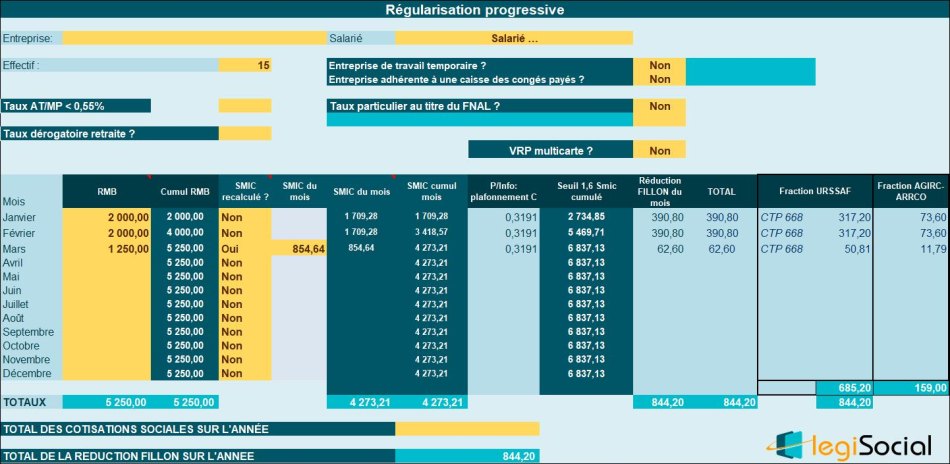This screenshot has height=464, width=950.
Task: Click Janvier 'CTP 668' label
Action: pyautogui.click(x=781, y=217)
